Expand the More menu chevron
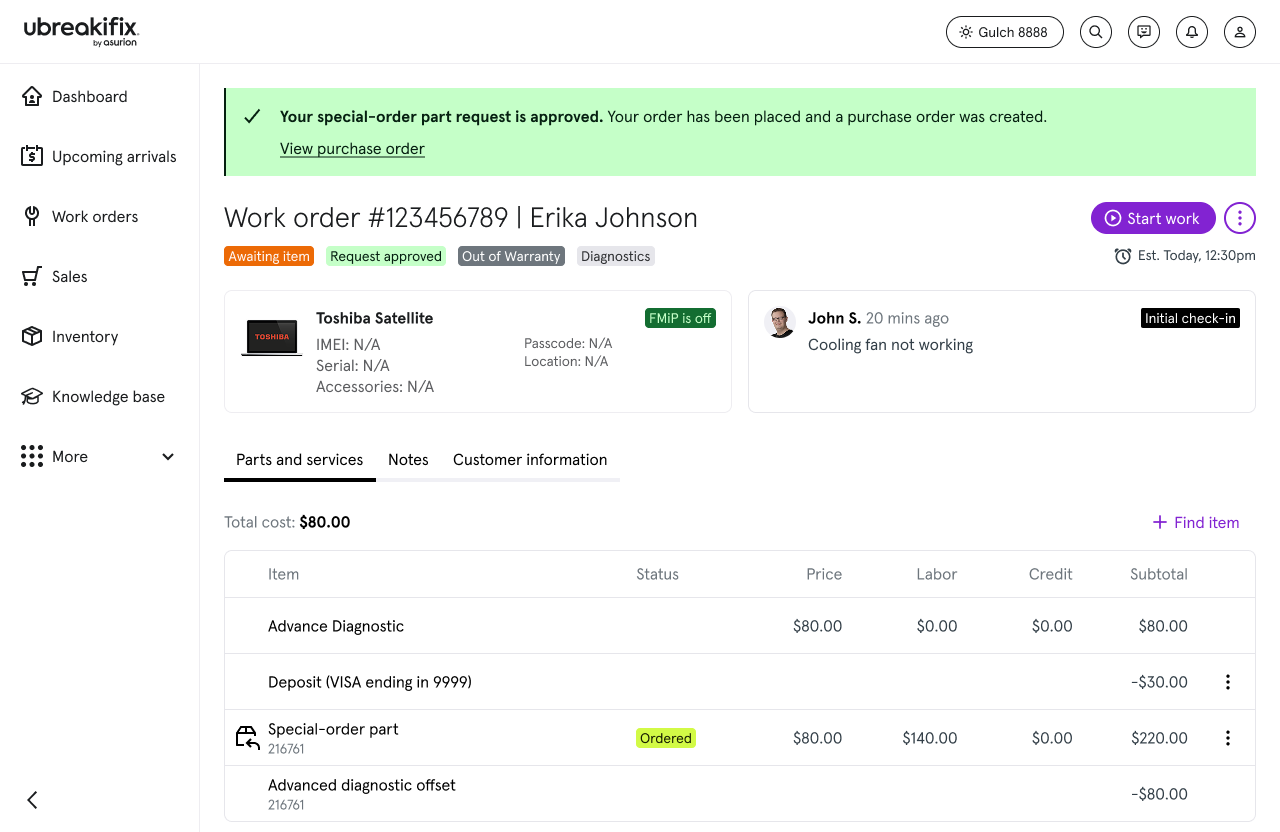 coord(168,457)
